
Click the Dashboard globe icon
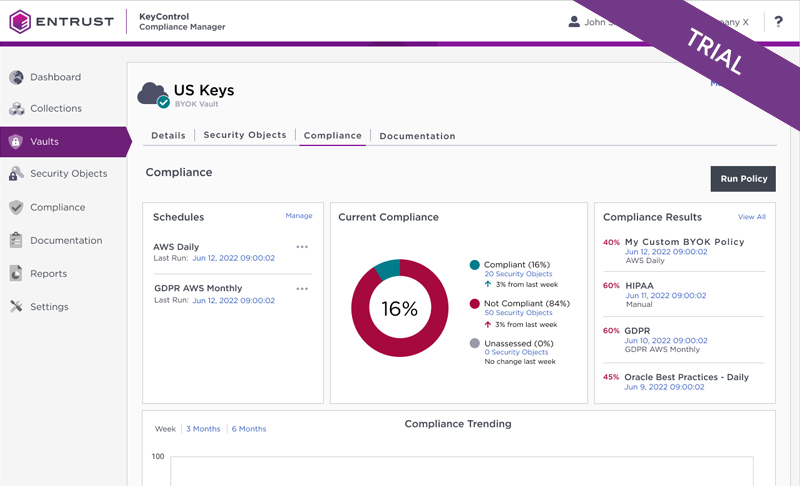click(16, 78)
